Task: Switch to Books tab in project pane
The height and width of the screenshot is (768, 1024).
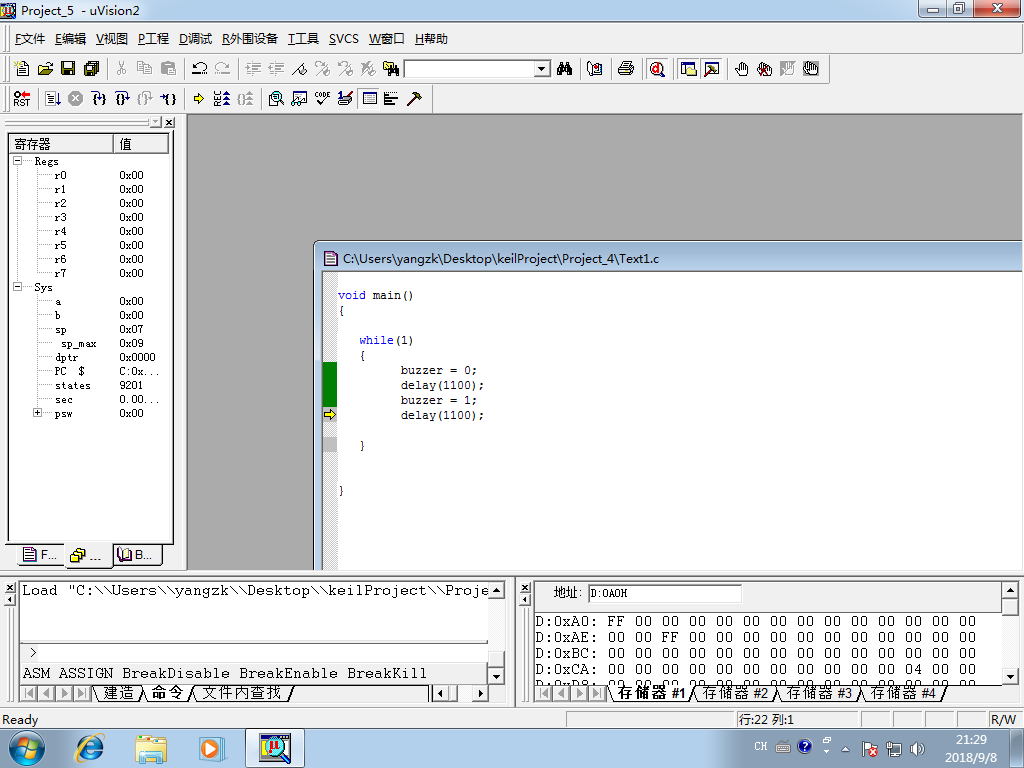Action: click(x=136, y=555)
